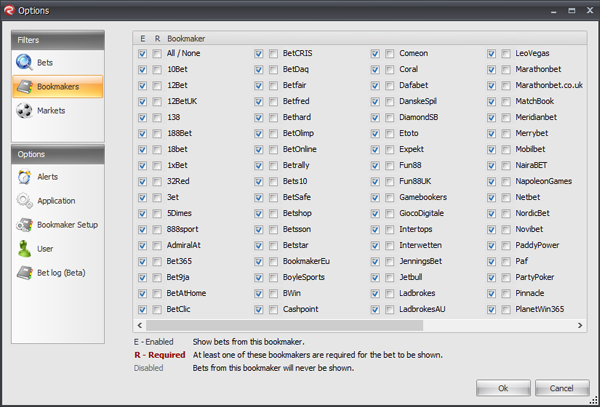This screenshot has width=600, height=407.
Task: Toggle the All / None enabled checkbox
Action: tap(142, 54)
